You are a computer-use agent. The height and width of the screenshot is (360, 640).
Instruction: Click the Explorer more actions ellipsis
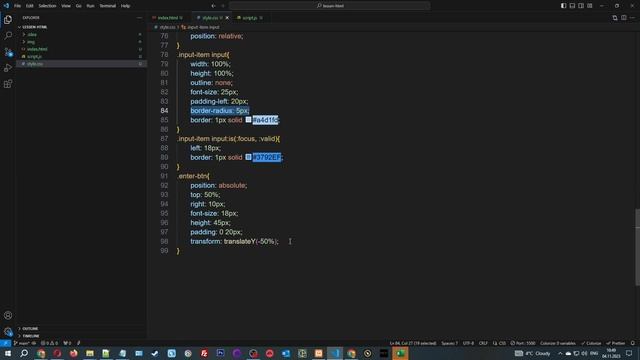pyautogui.click(x=139, y=18)
